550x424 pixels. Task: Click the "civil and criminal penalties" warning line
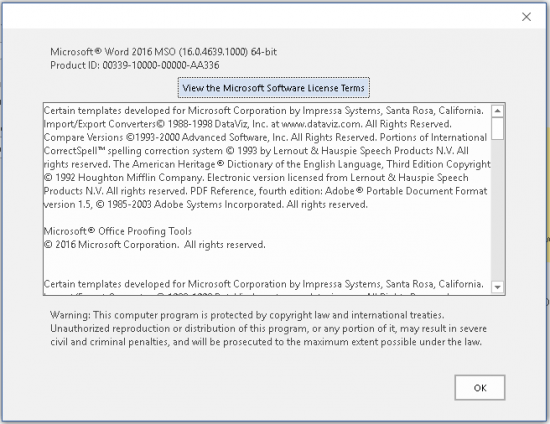tap(266, 342)
